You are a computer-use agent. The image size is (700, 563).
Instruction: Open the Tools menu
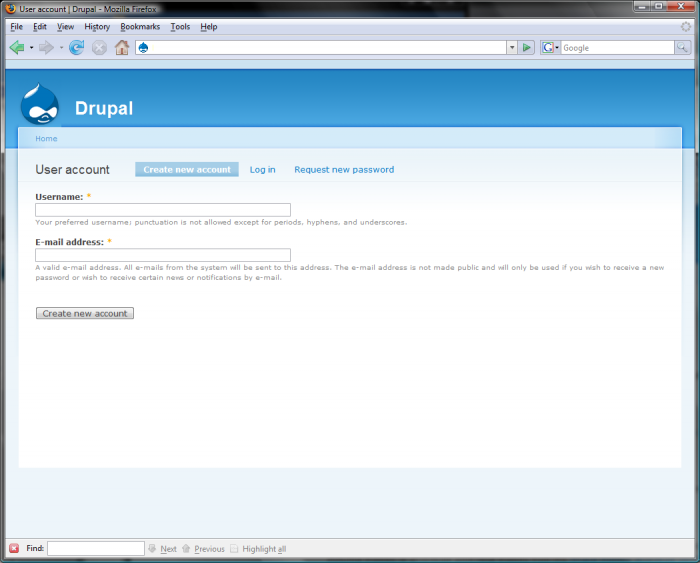pyautogui.click(x=180, y=27)
